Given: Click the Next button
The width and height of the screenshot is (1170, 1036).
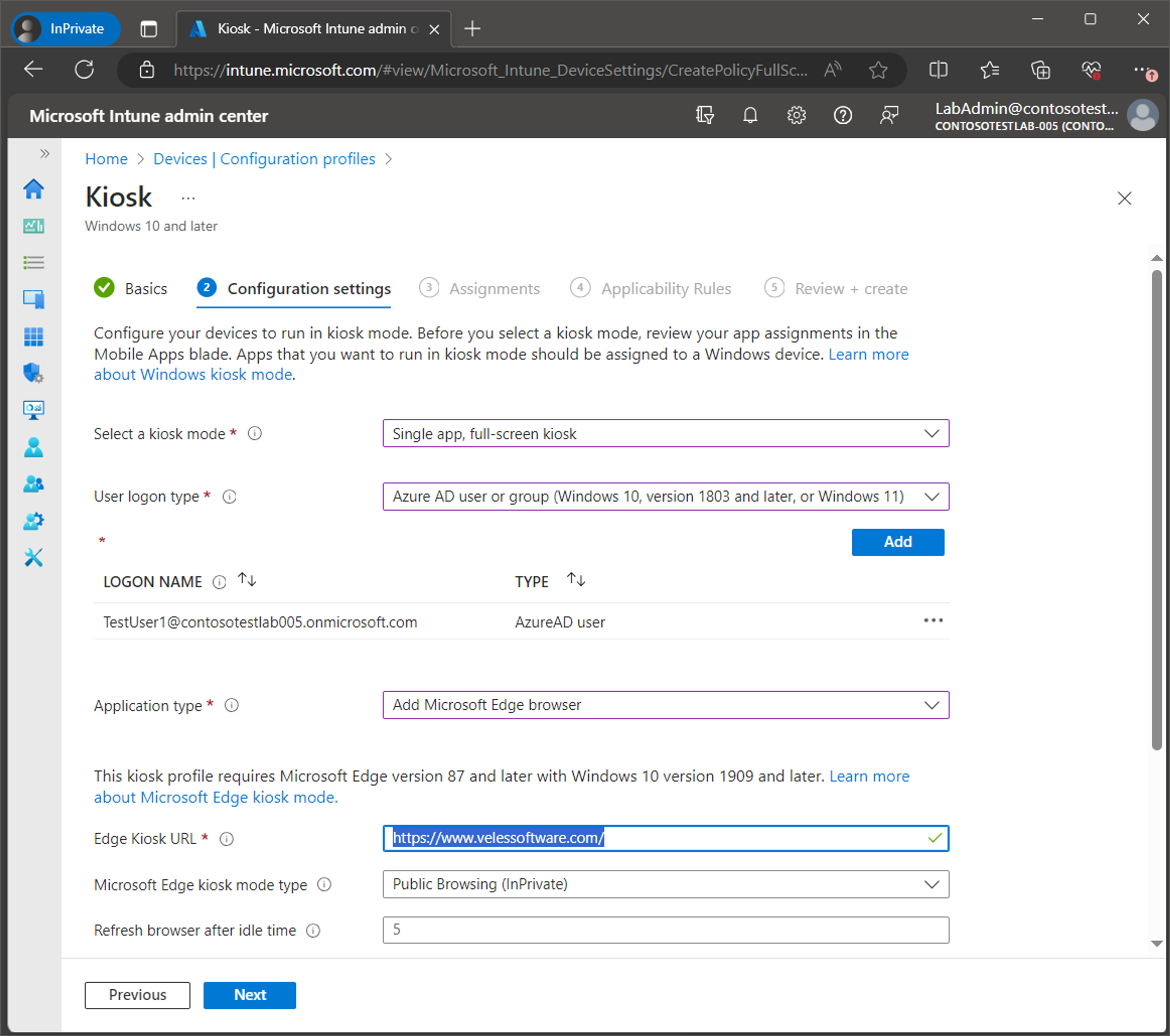Looking at the screenshot, I should point(250,995).
